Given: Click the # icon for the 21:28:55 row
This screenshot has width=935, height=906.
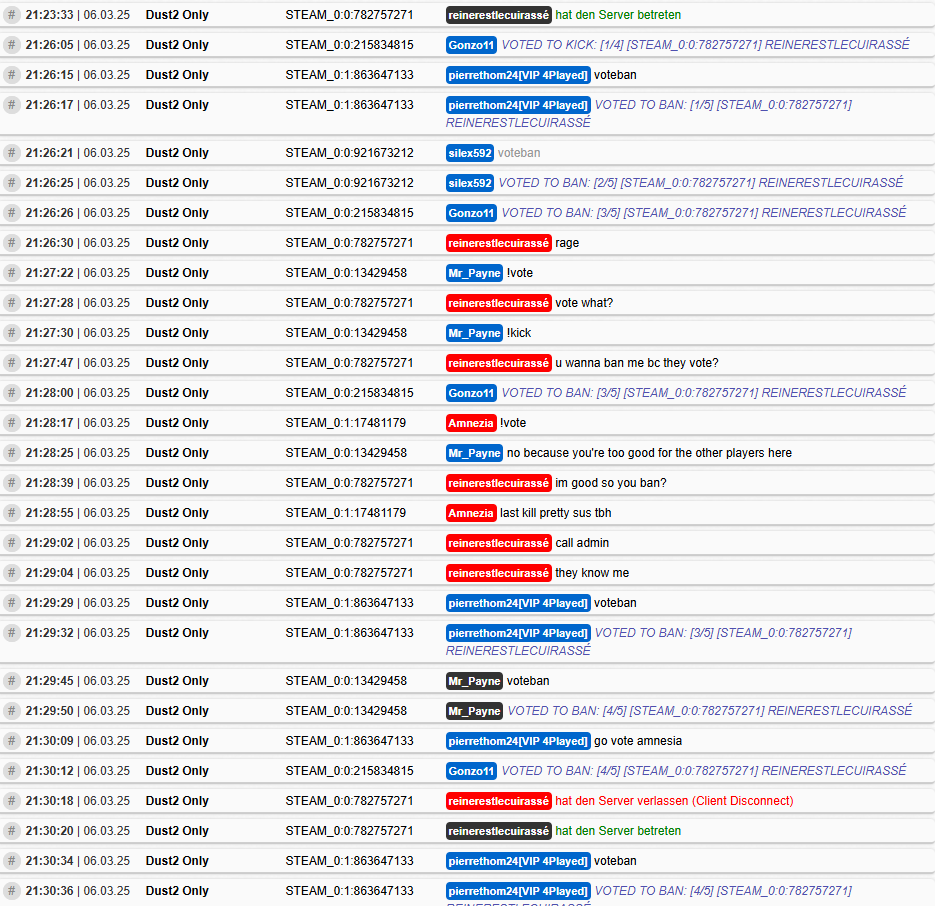Looking at the screenshot, I should tap(12, 513).
